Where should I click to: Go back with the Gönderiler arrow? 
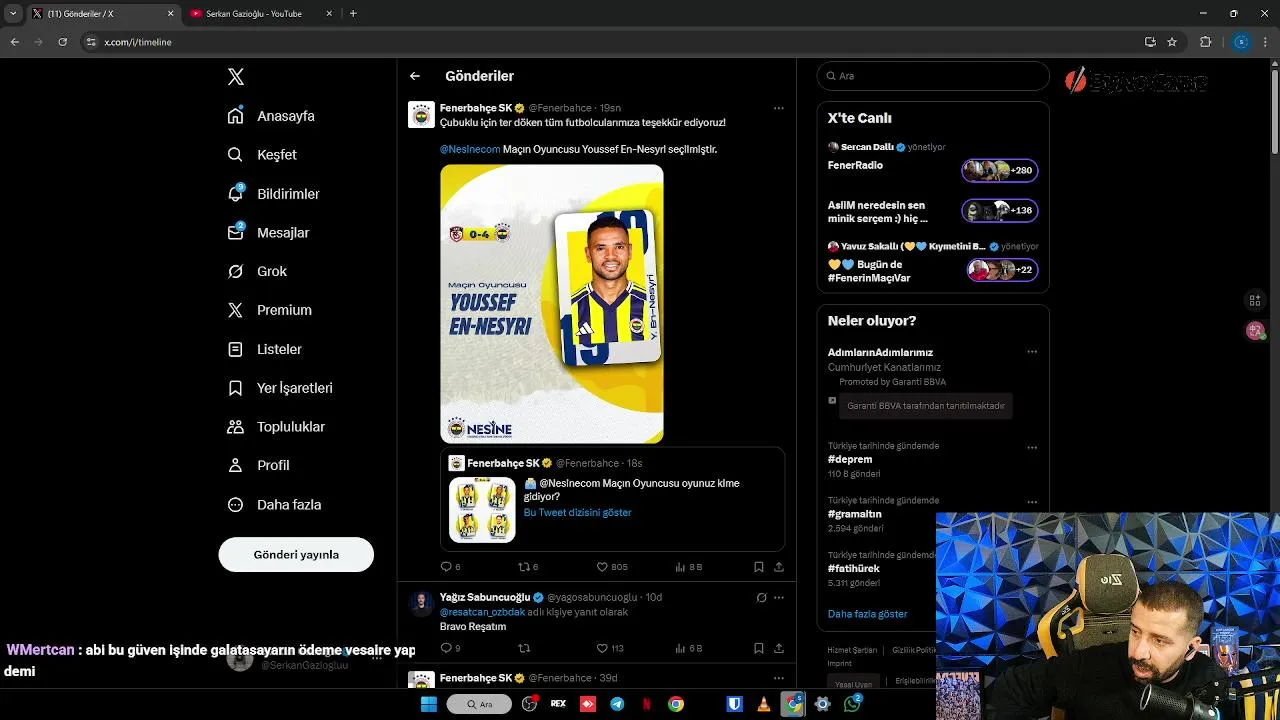point(415,76)
